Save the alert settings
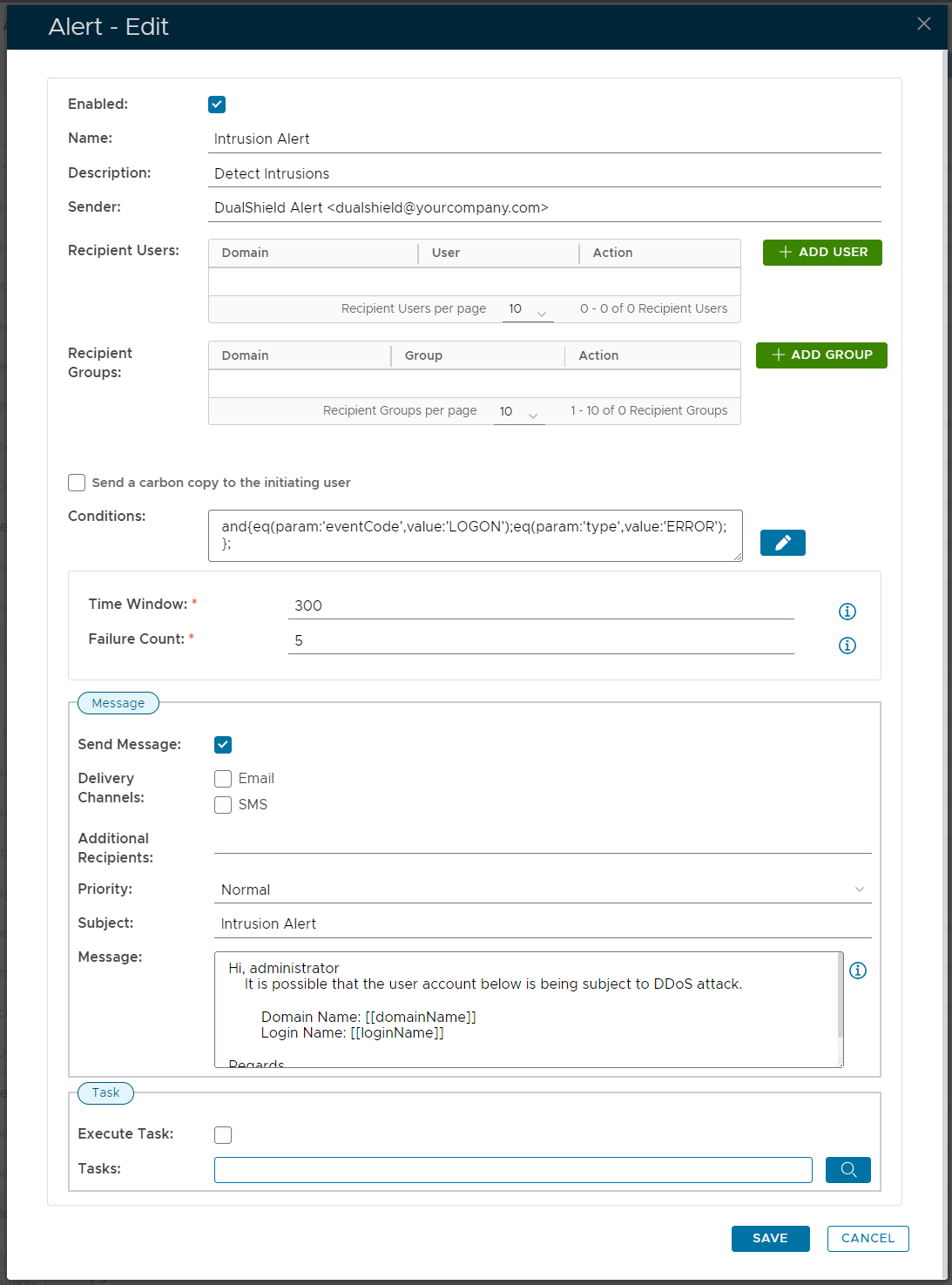 point(770,1239)
